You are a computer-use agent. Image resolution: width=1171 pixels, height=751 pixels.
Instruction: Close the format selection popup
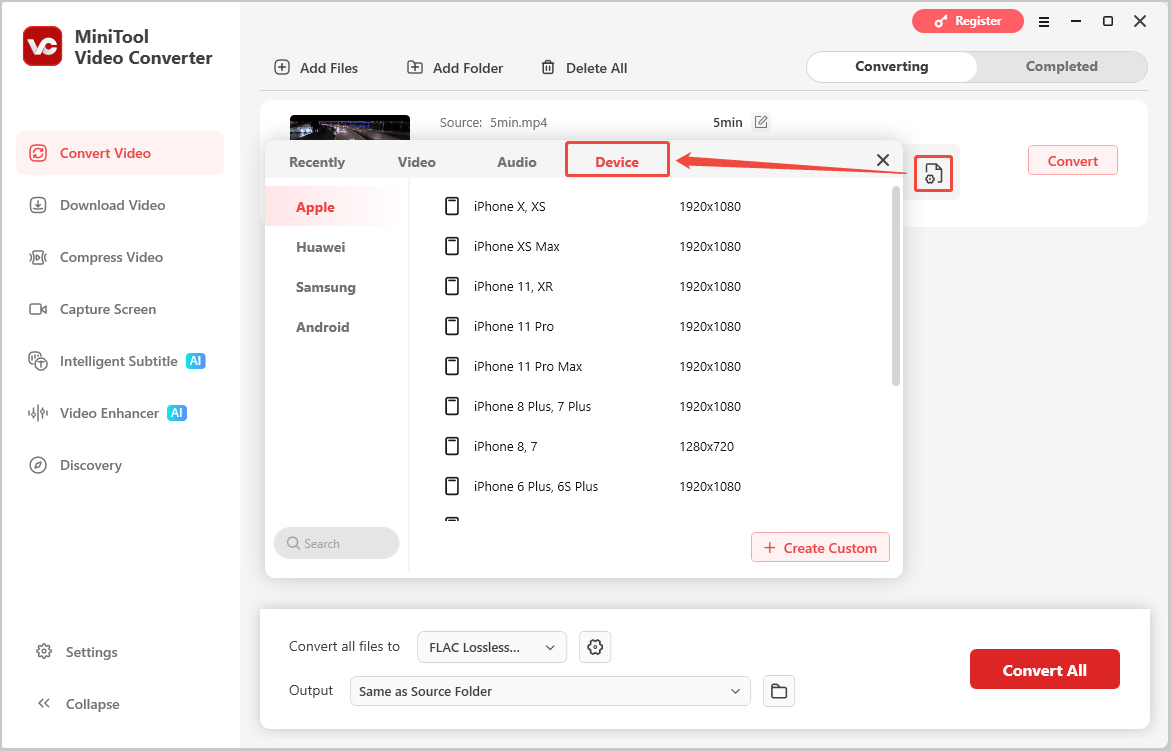click(x=883, y=160)
